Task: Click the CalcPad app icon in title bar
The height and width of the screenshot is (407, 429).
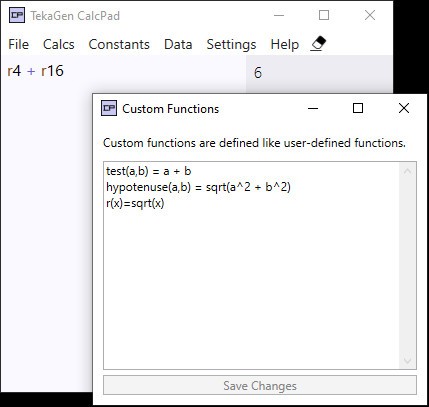Action: [17, 15]
